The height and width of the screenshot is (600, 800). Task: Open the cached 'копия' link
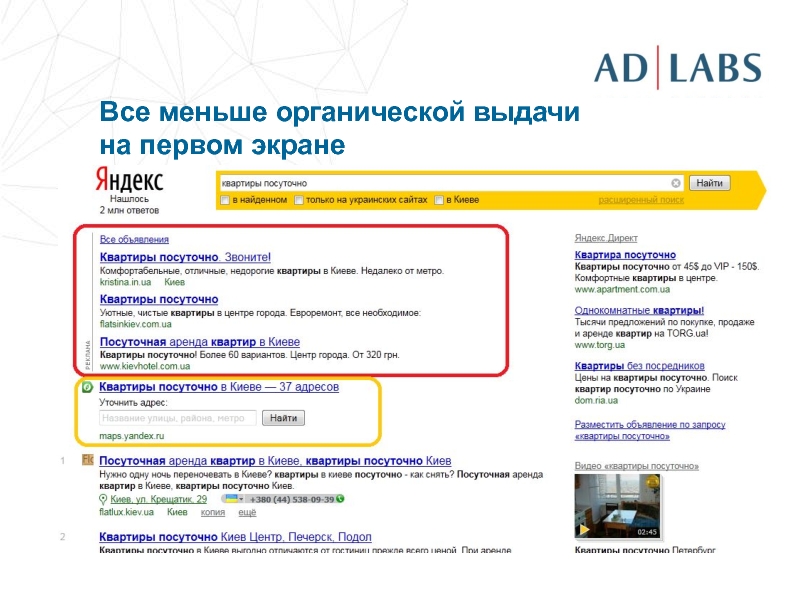pos(213,512)
